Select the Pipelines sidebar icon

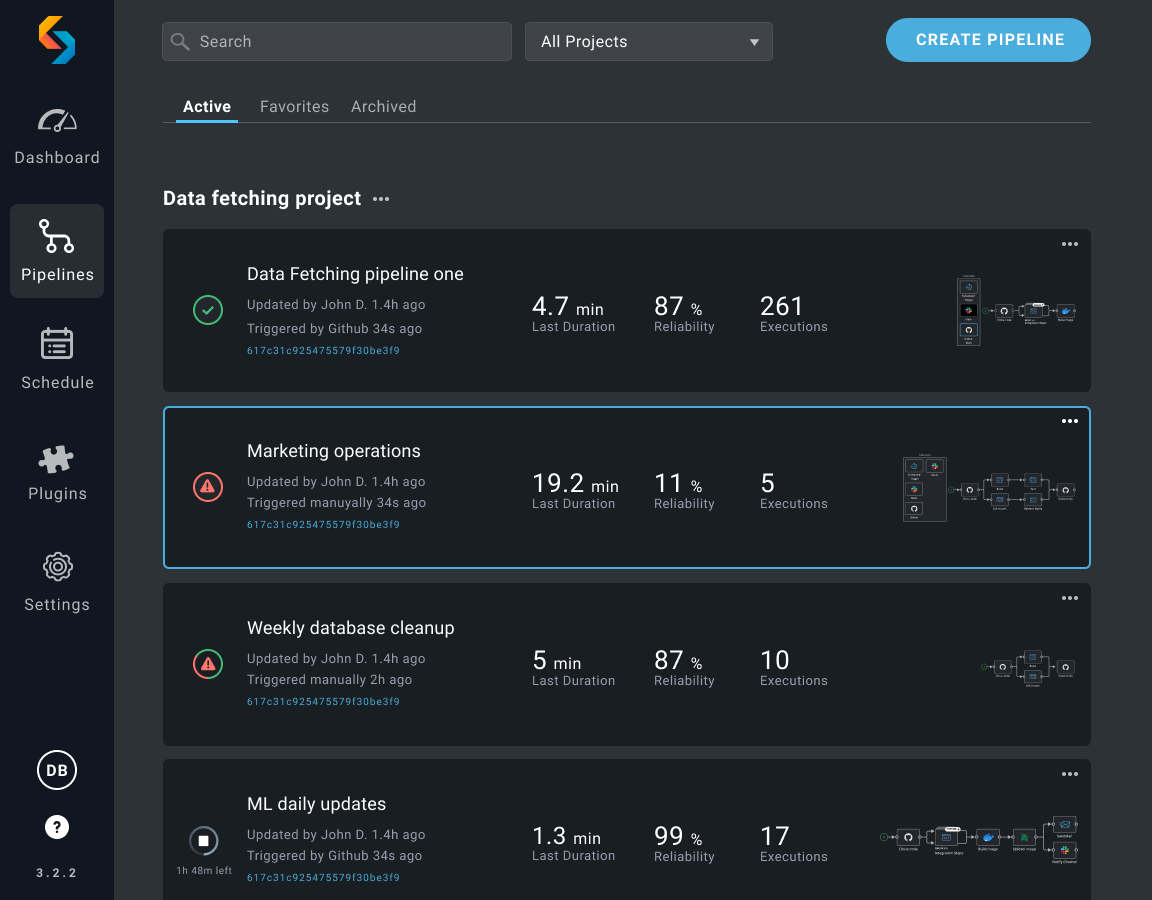(x=57, y=236)
